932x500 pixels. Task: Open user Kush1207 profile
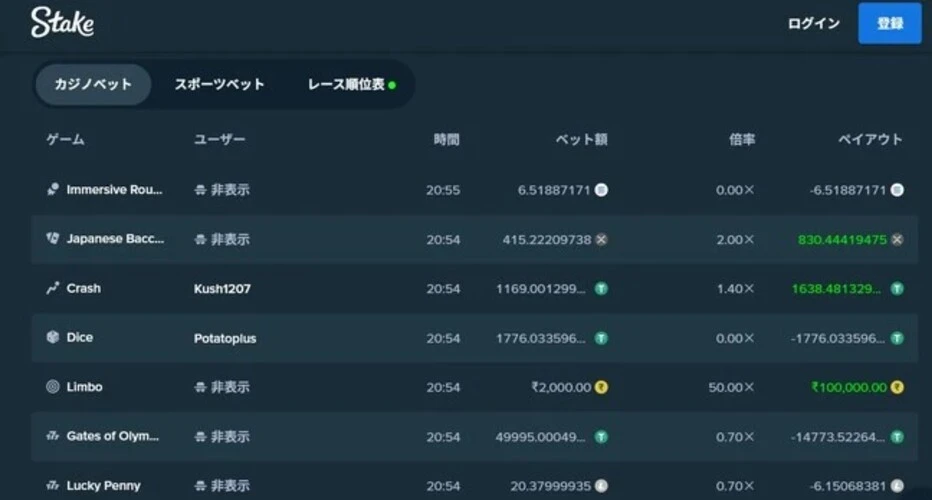pyautogui.click(x=222, y=289)
